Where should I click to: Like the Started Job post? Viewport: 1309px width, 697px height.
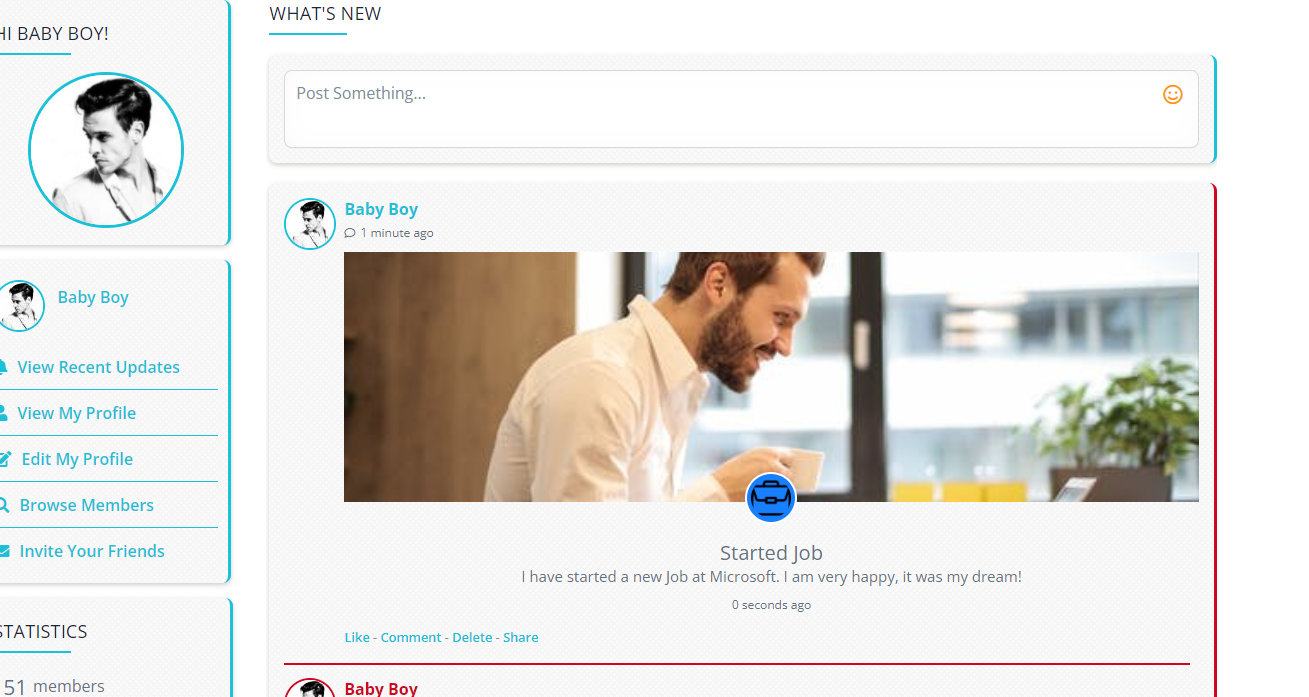[357, 637]
